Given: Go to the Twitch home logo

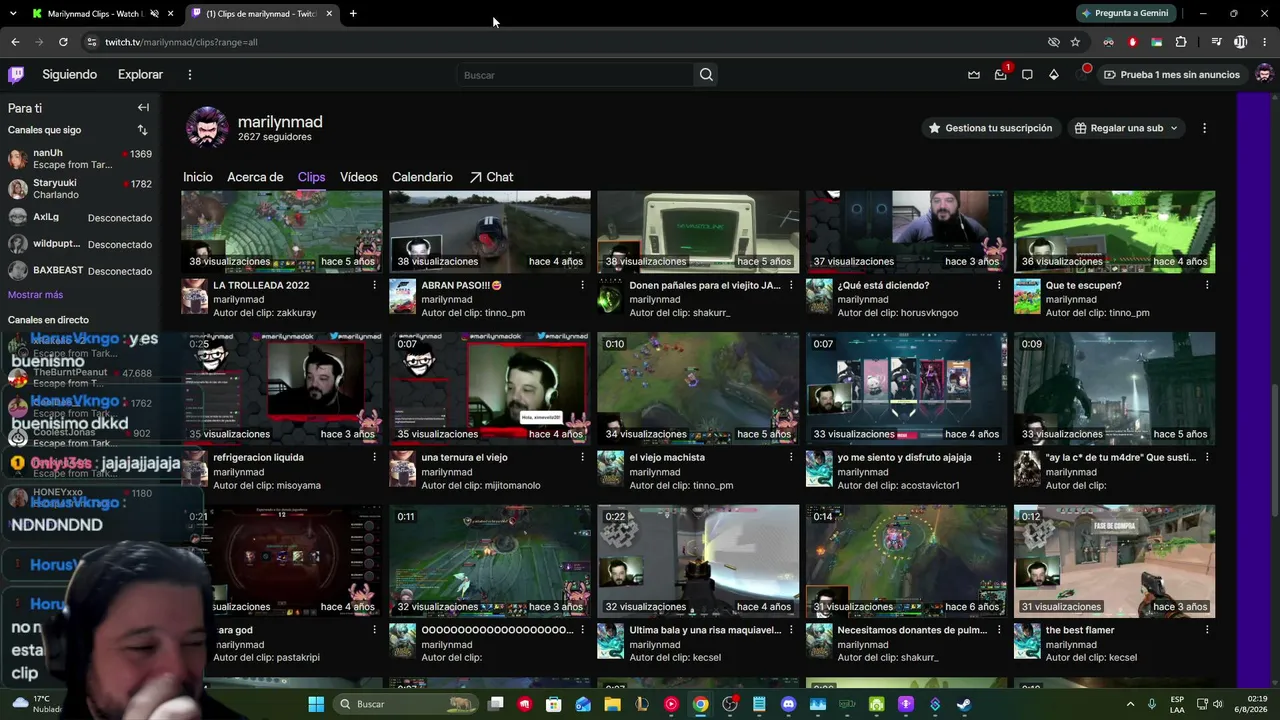Looking at the screenshot, I should click(x=16, y=75).
